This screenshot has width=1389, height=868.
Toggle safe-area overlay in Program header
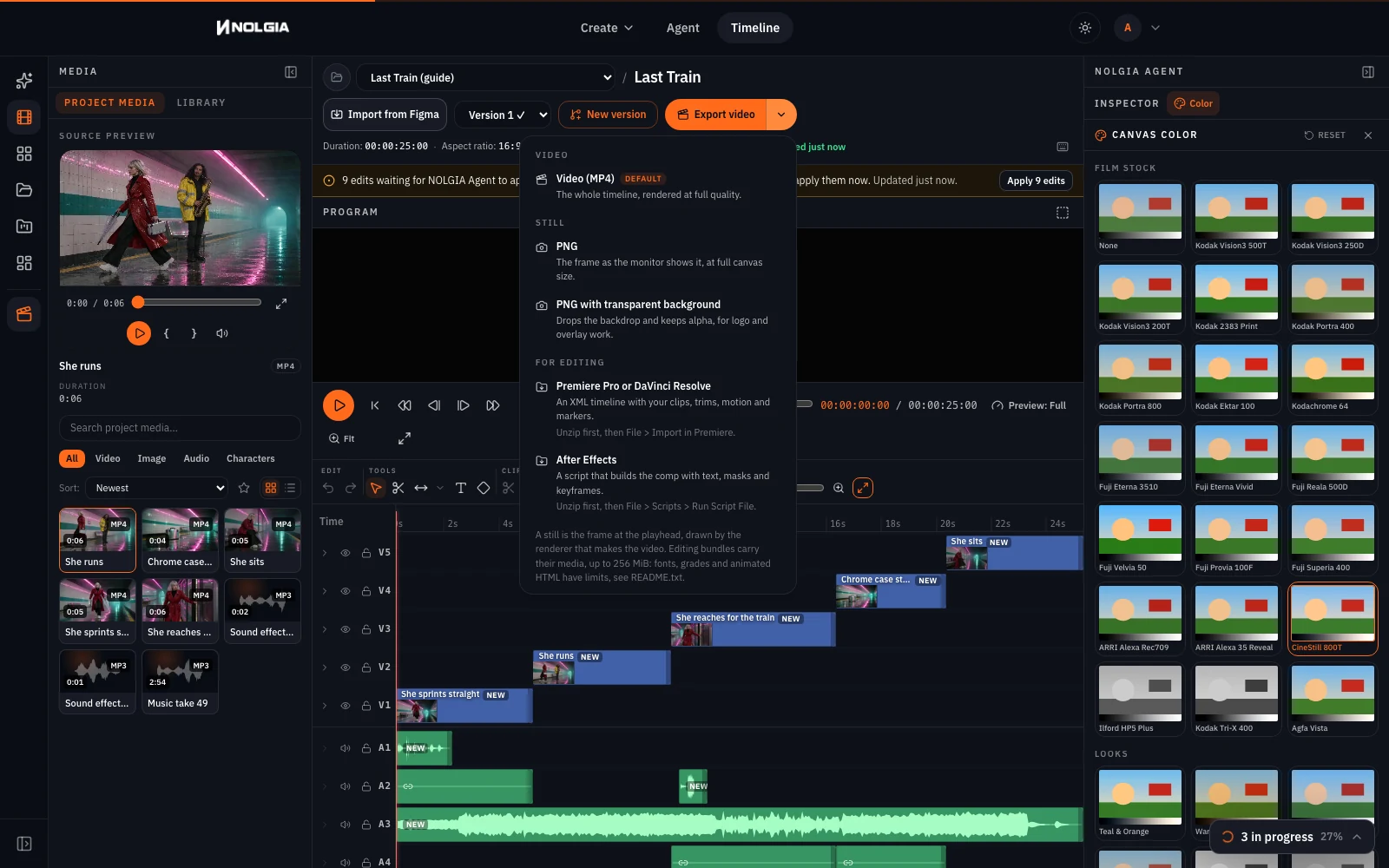(x=1063, y=213)
